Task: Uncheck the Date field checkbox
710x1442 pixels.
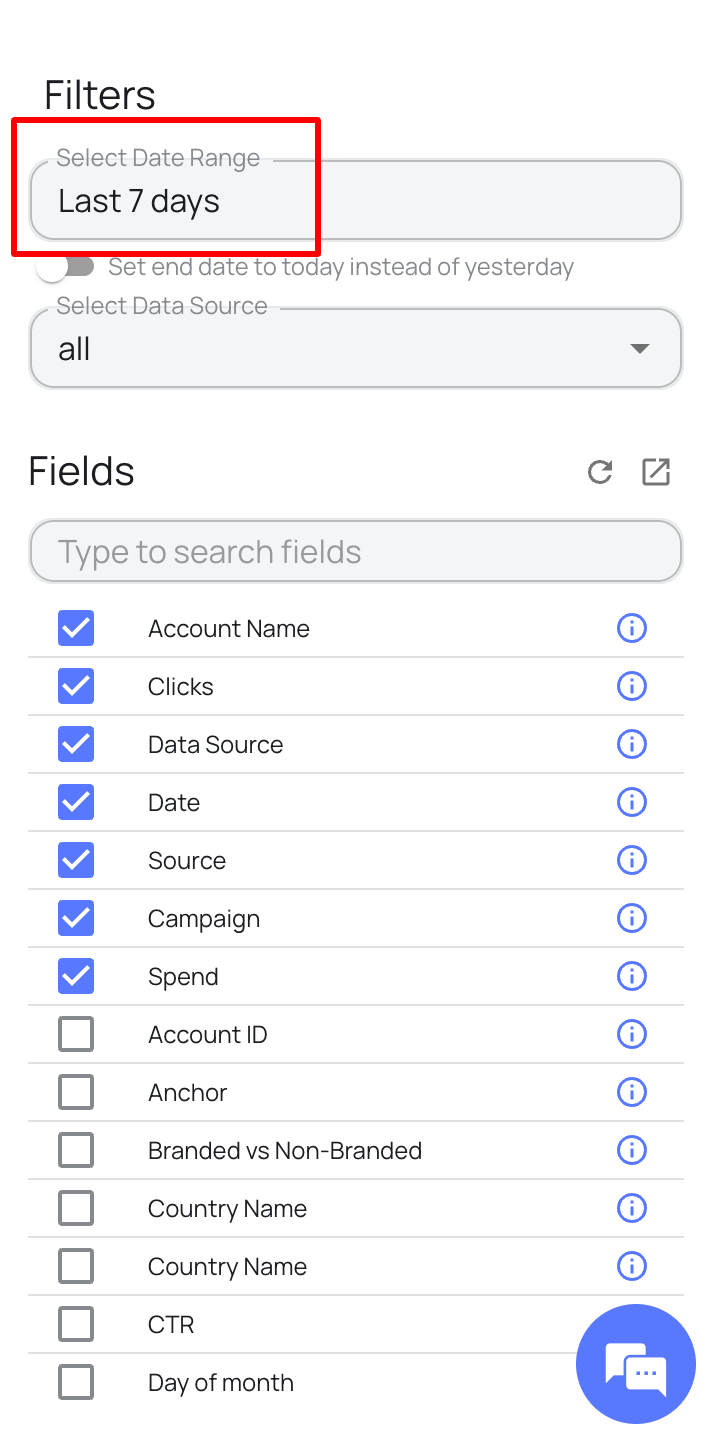Action: click(x=76, y=802)
